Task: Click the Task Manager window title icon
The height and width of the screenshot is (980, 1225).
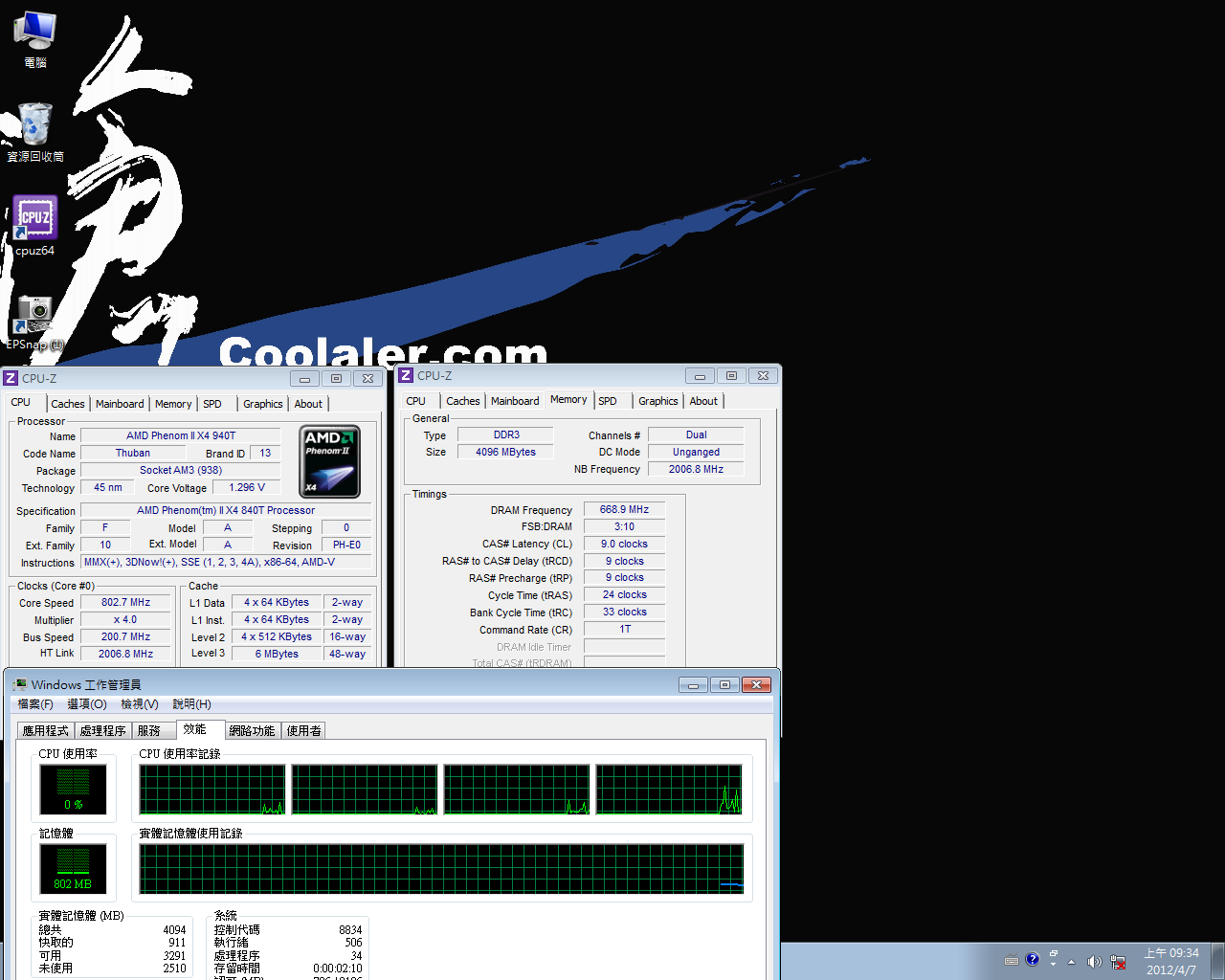Action: tap(19, 684)
